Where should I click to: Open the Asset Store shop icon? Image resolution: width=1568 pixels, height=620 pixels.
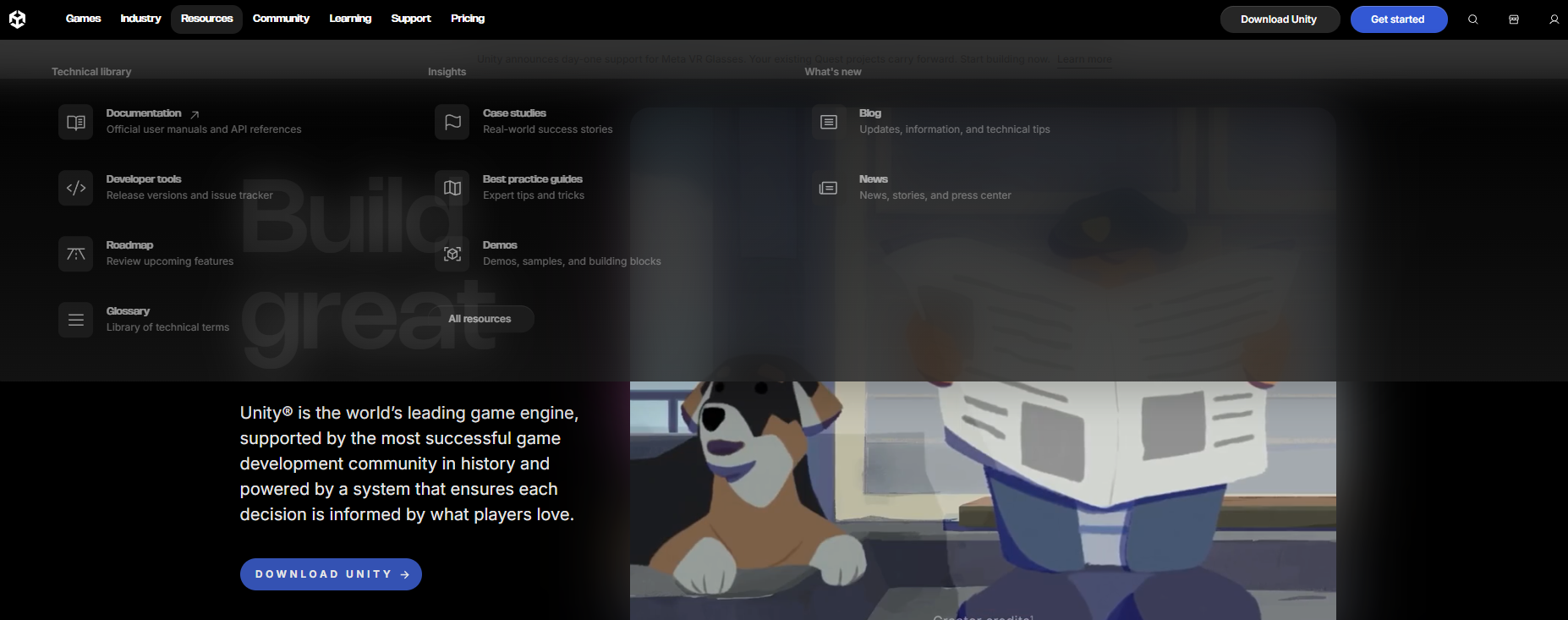click(x=1514, y=19)
